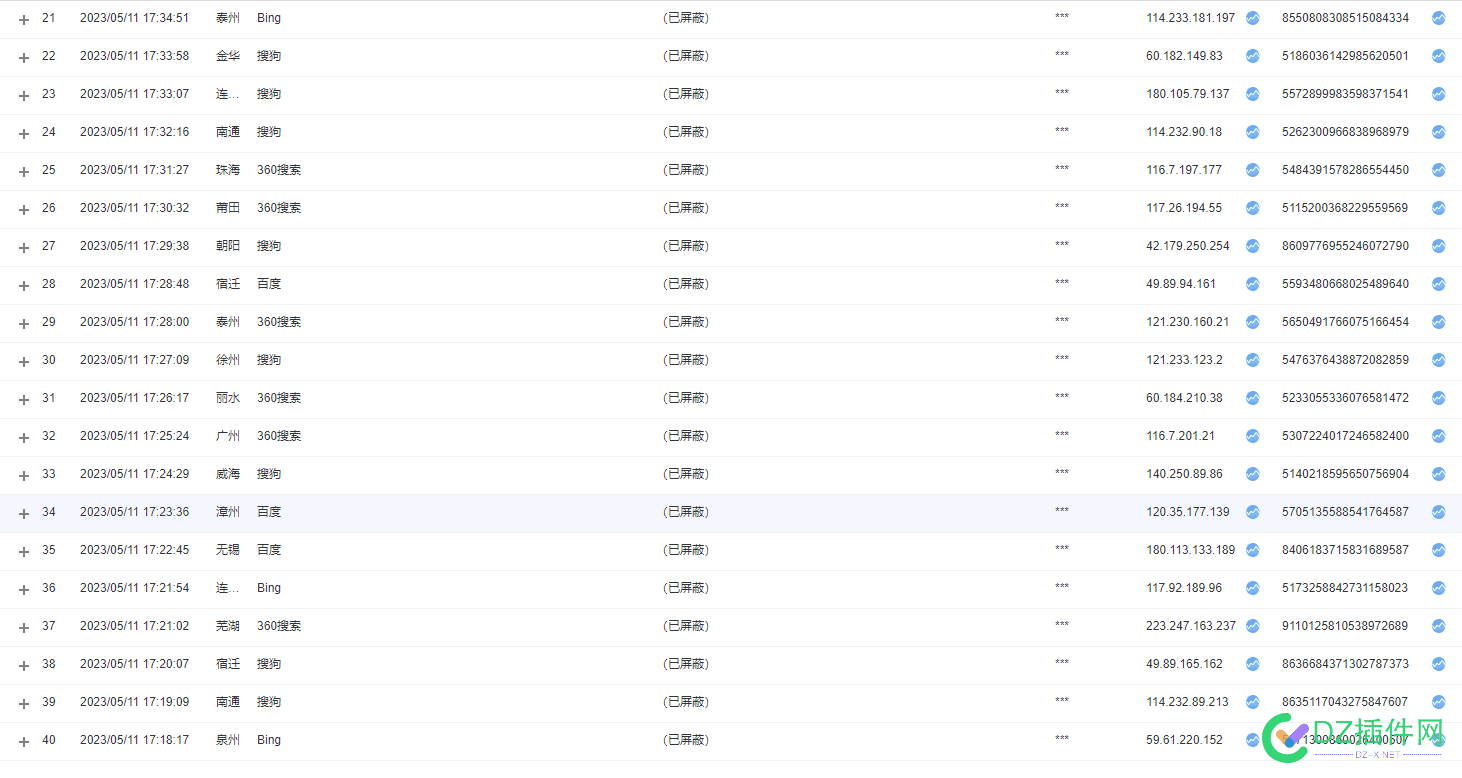Click 百度 in row 28
This screenshot has width=1462, height=778.
(269, 284)
